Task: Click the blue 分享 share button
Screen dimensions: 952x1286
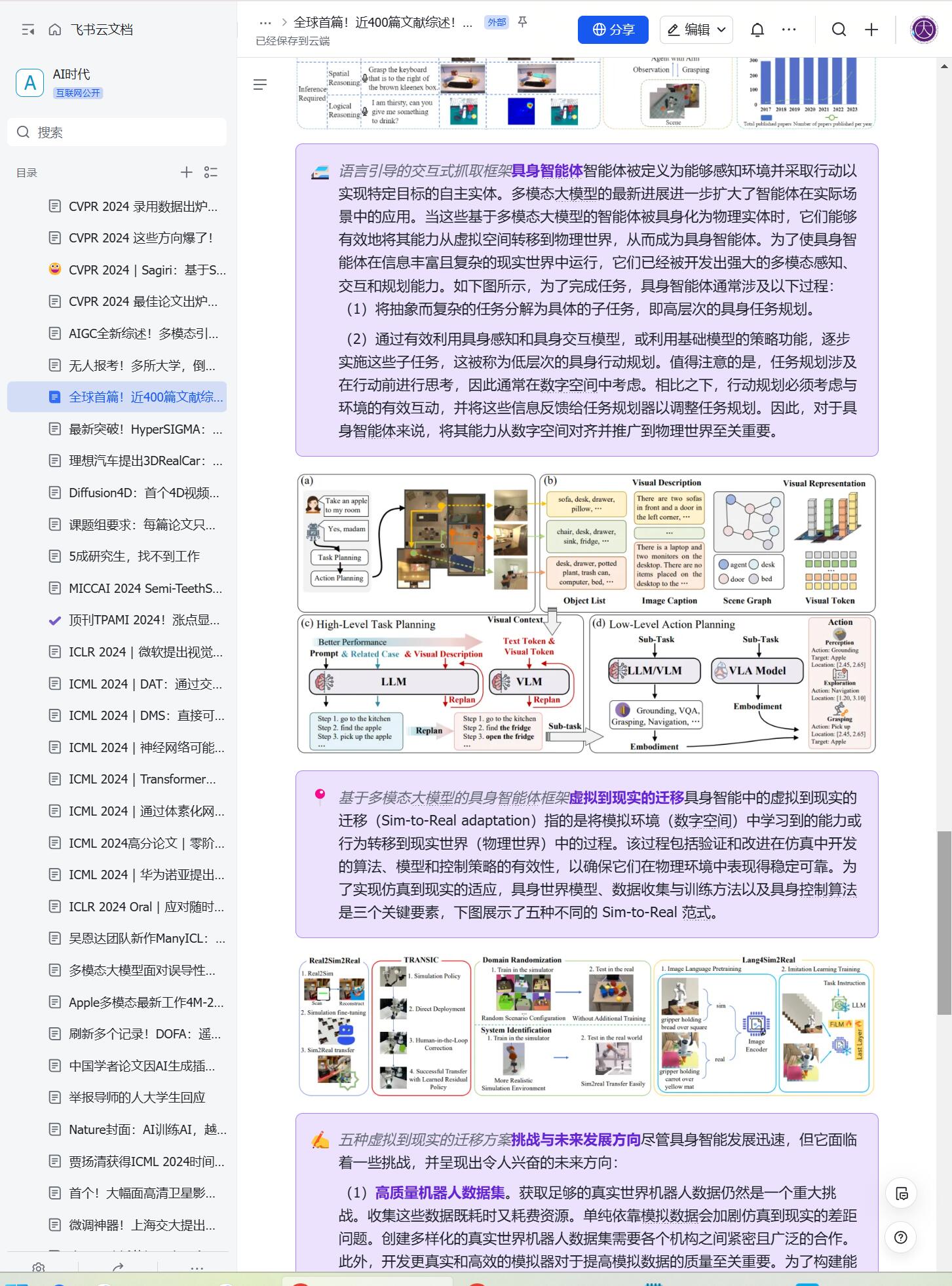Action: click(613, 29)
